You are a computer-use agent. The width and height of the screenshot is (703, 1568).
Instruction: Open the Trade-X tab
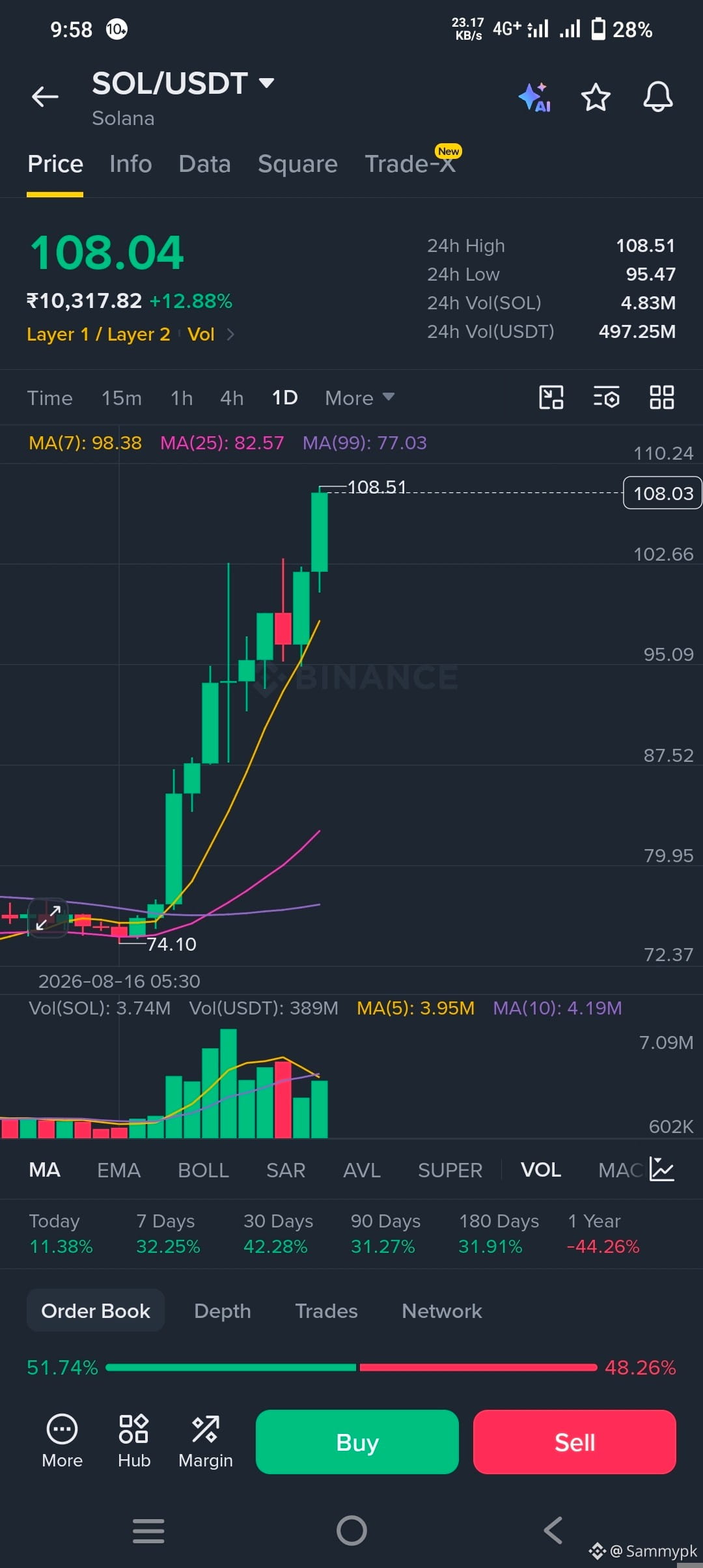[410, 164]
